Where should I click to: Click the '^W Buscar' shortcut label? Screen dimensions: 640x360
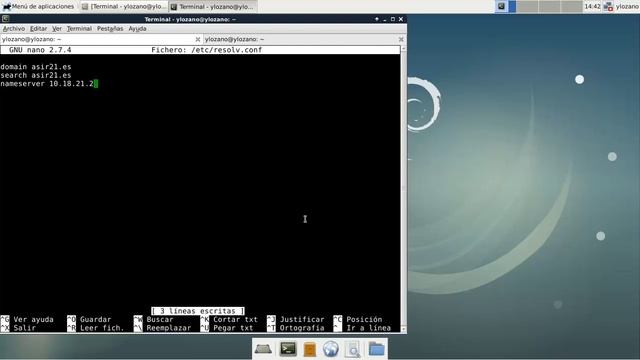(x=153, y=320)
